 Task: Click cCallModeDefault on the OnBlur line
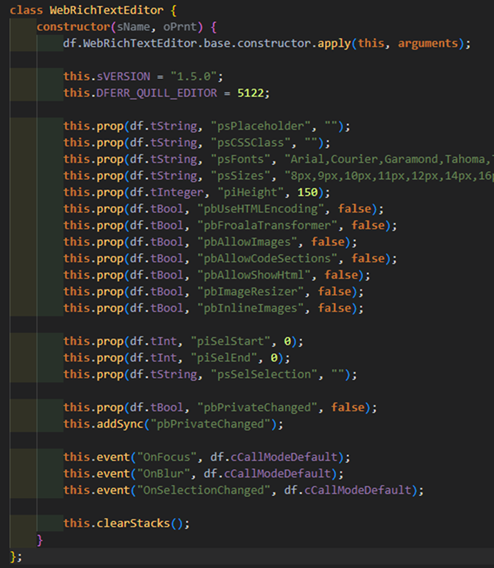[x=277, y=474]
